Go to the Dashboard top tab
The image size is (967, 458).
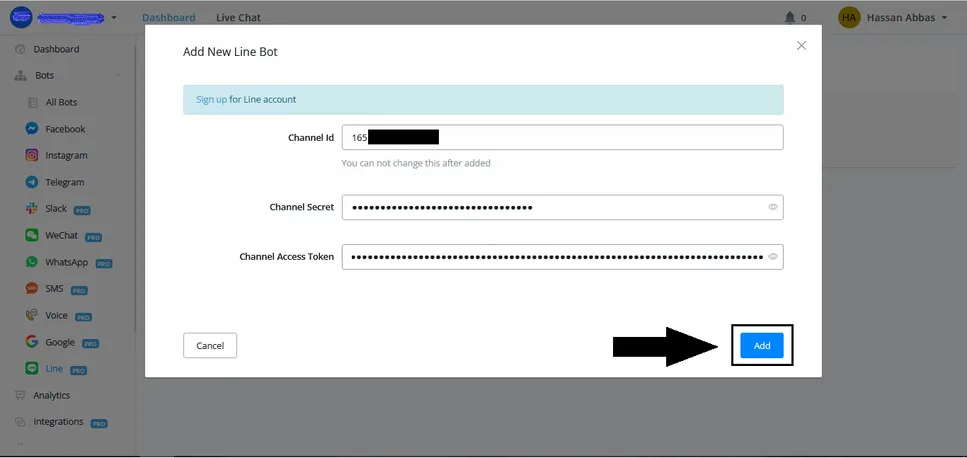coord(168,18)
